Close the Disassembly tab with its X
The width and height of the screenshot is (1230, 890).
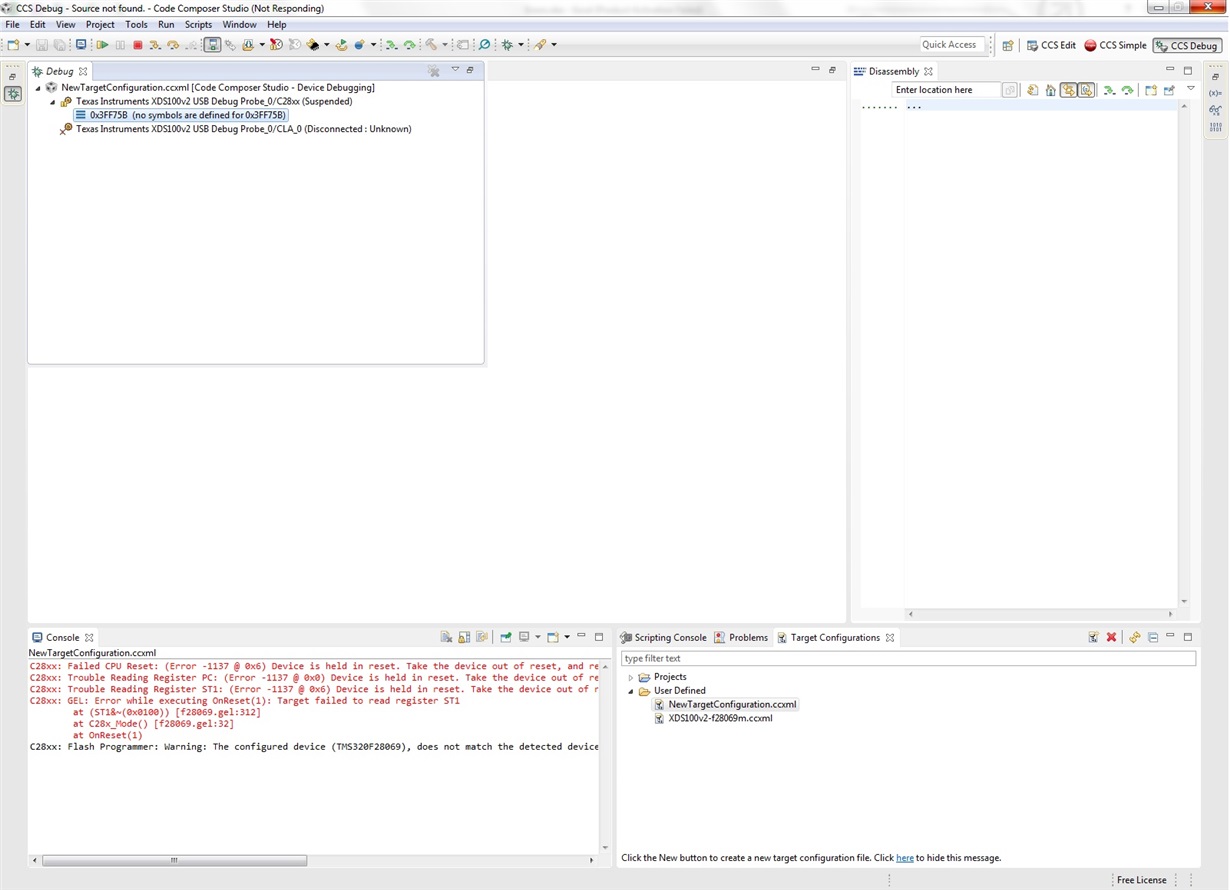(928, 71)
